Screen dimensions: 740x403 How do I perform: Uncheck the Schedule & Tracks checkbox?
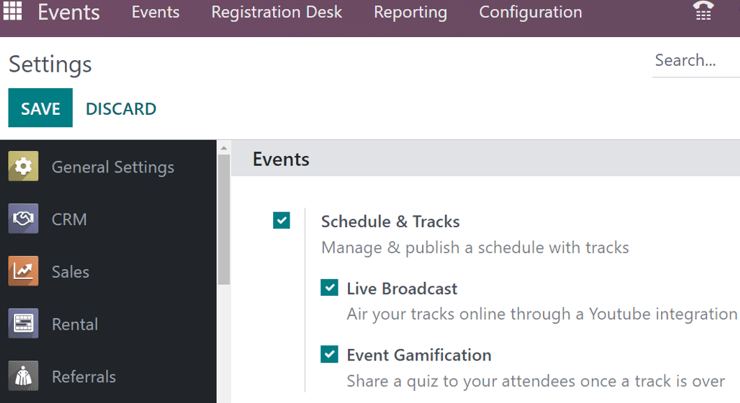pyautogui.click(x=281, y=221)
